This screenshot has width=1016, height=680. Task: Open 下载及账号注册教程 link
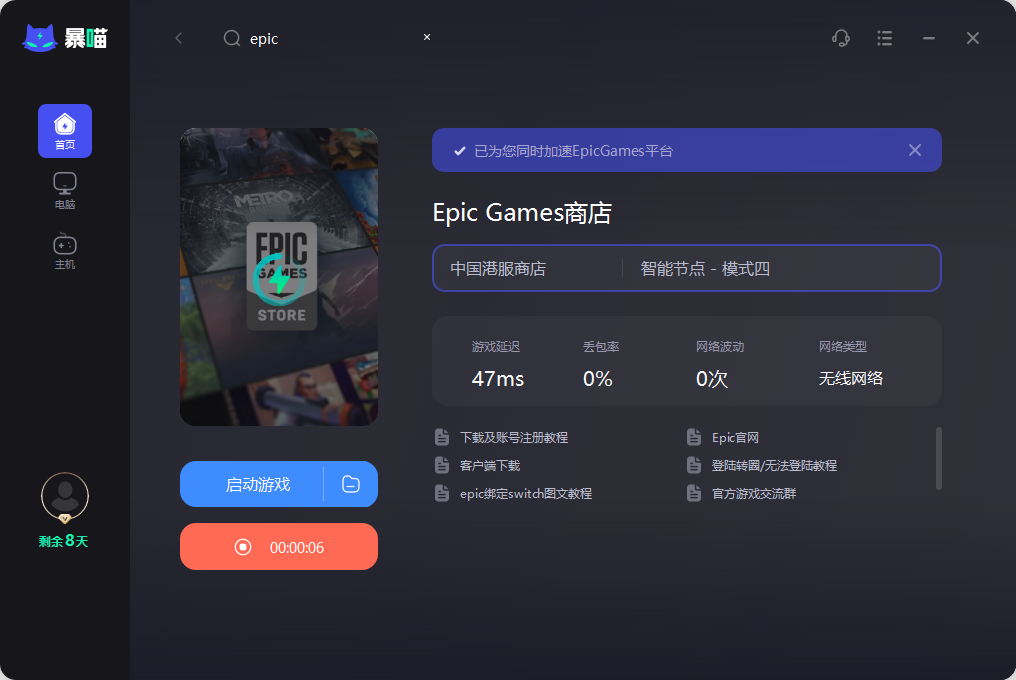click(x=514, y=438)
